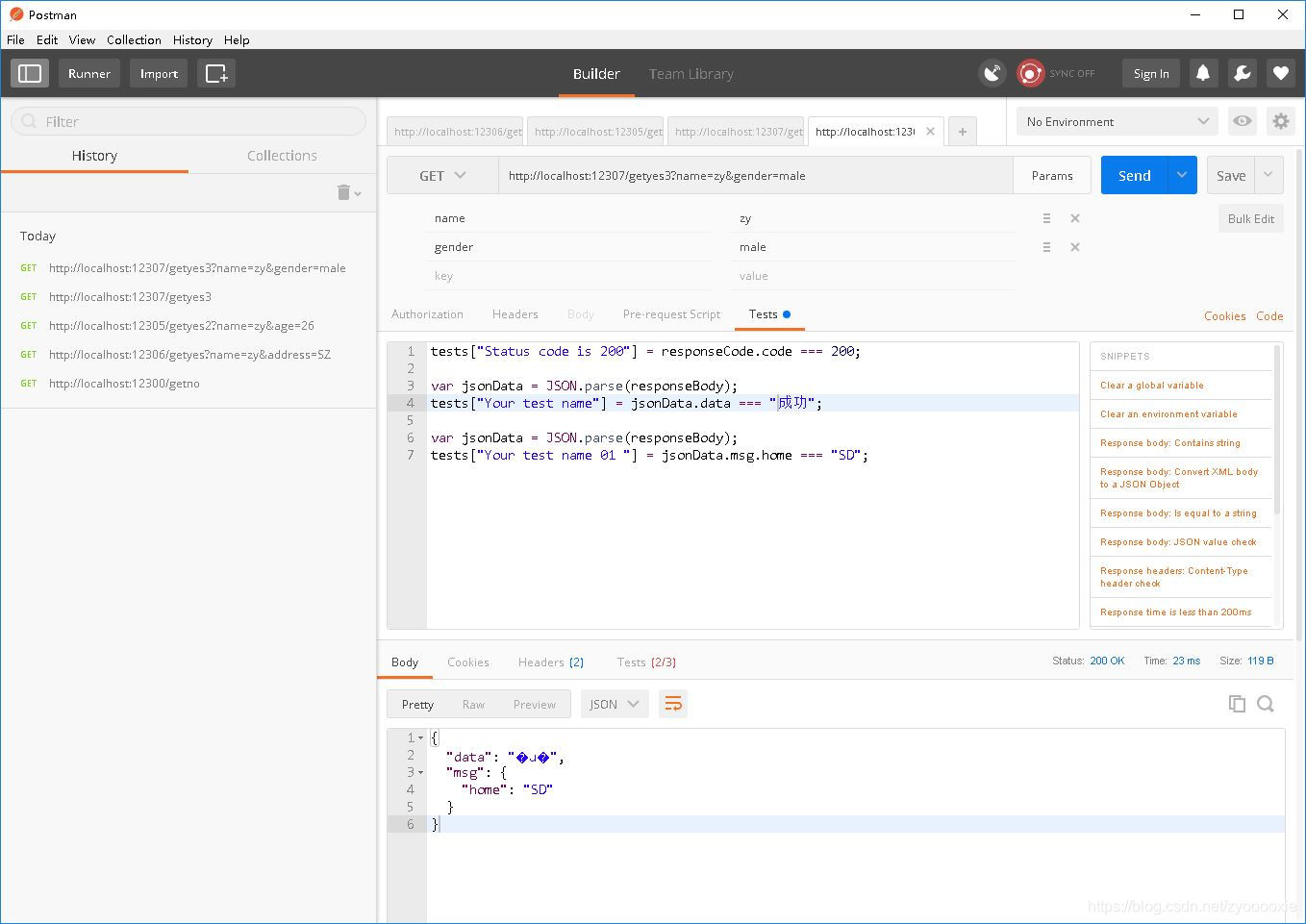Toggle line wrap in response body

pyautogui.click(x=673, y=704)
